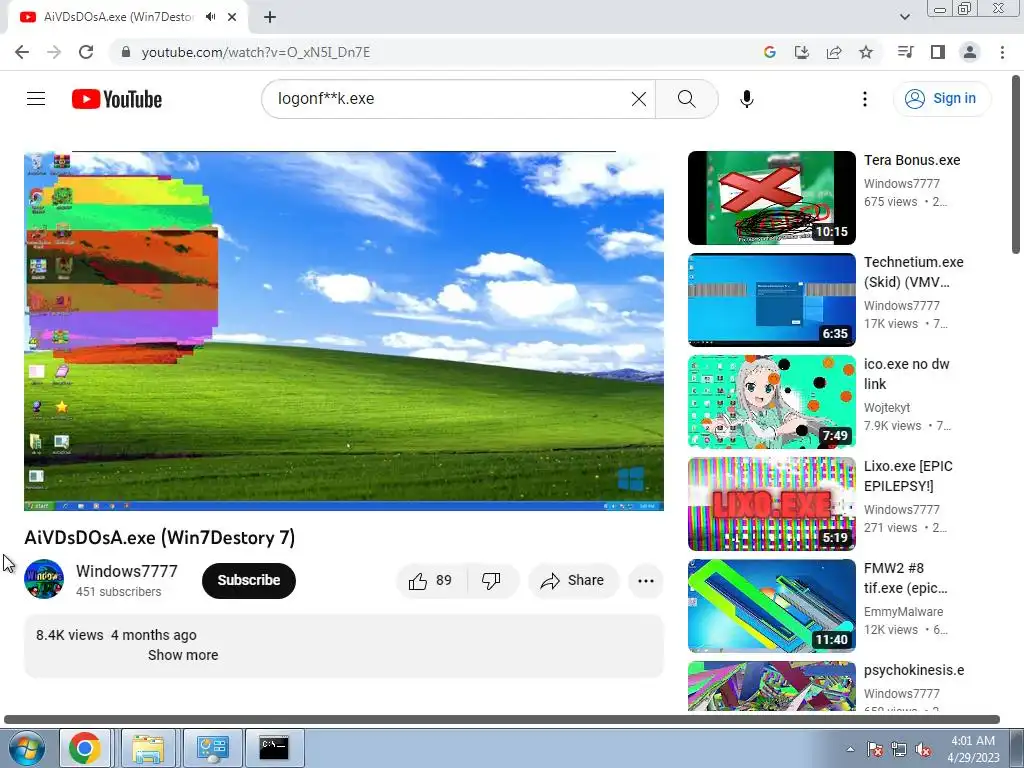Open more actions ellipsis under video
This screenshot has width=1024, height=768.
(646, 581)
